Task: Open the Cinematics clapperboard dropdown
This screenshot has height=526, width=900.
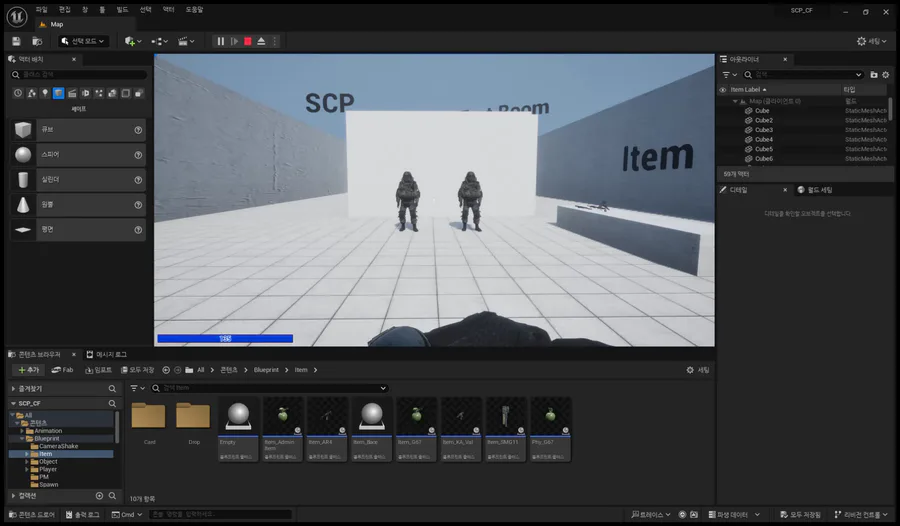Action: click(x=186, y=41)
